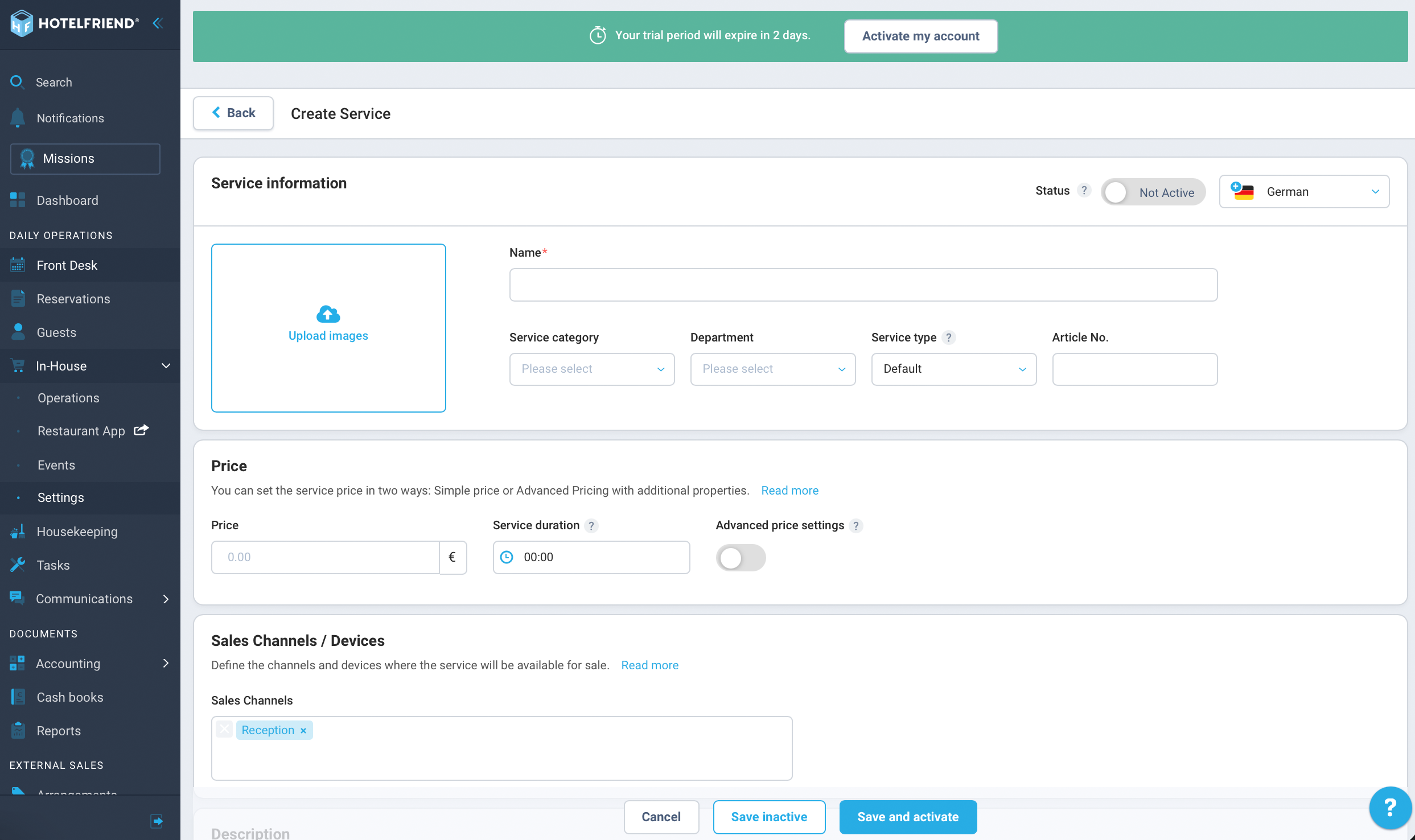1415x840 pixels.
Task: Click the logout icon at sidebar bottom
Action: pyautogui.click(x=157, y=821)
